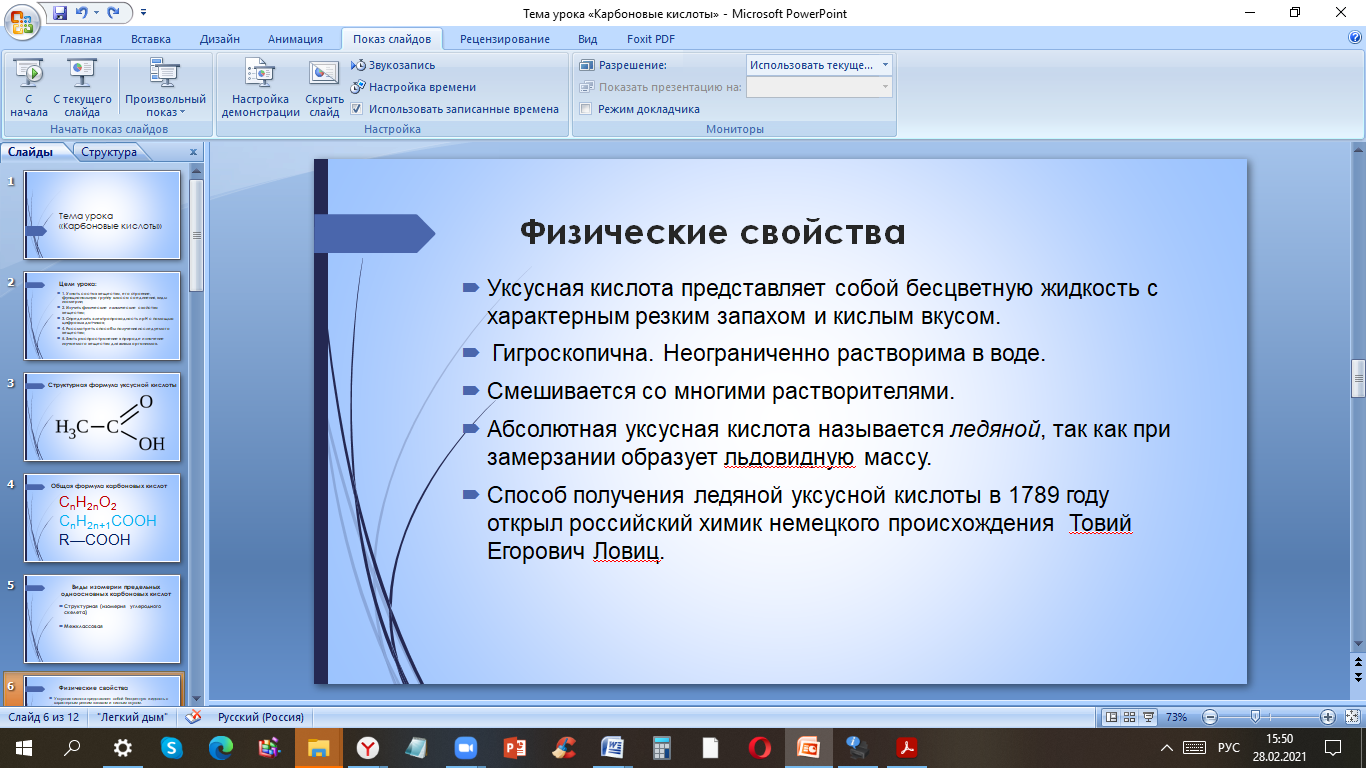The height and width of the screenshot is (768, 1366).
Task: Expand the Разрешение resolution dropdown
Action: coord(885,65)
